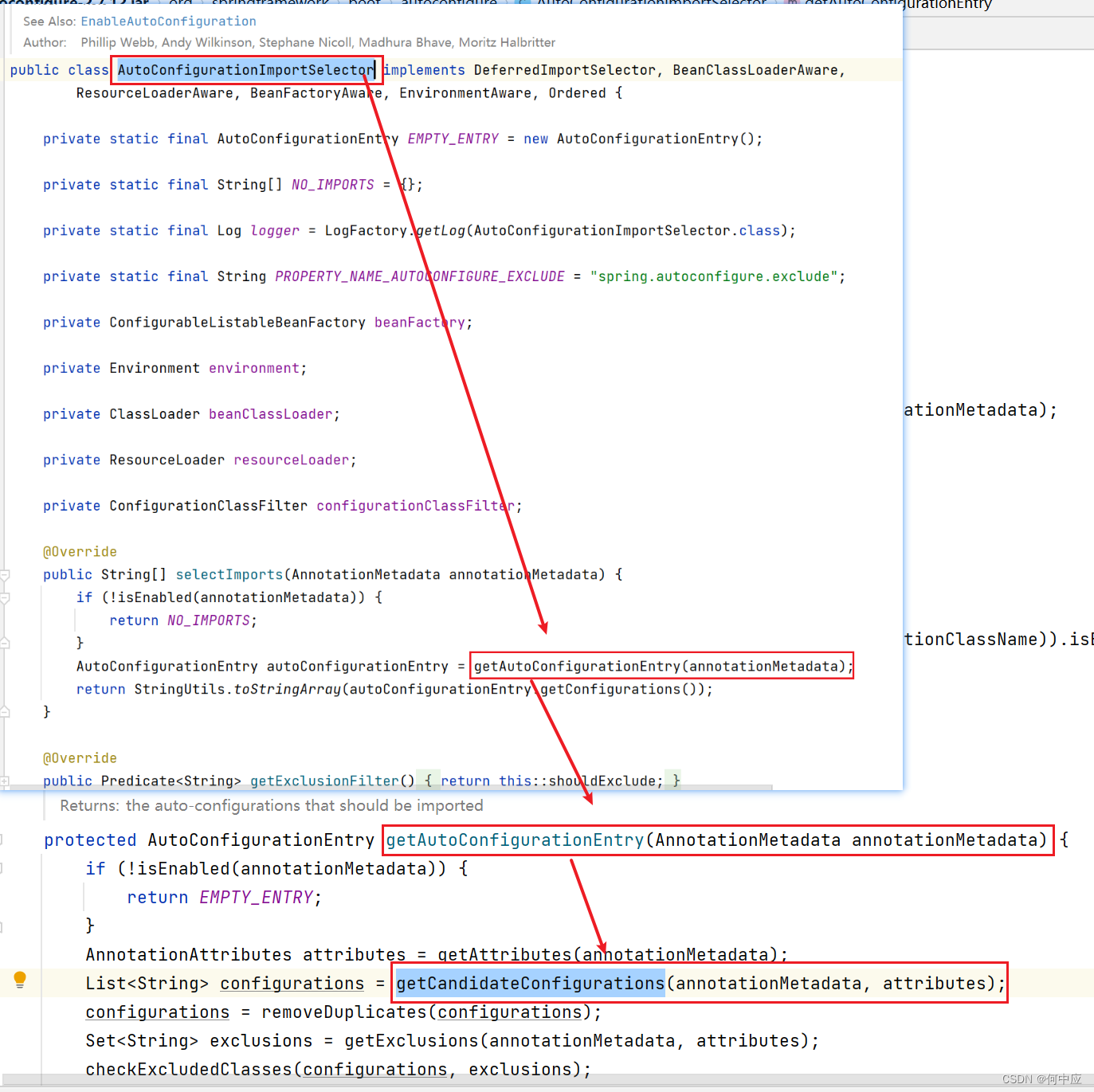The width and height of the screenshot is (1094, 1092).
Task: Click the getExclusions method call
Action: point(412,1041)
